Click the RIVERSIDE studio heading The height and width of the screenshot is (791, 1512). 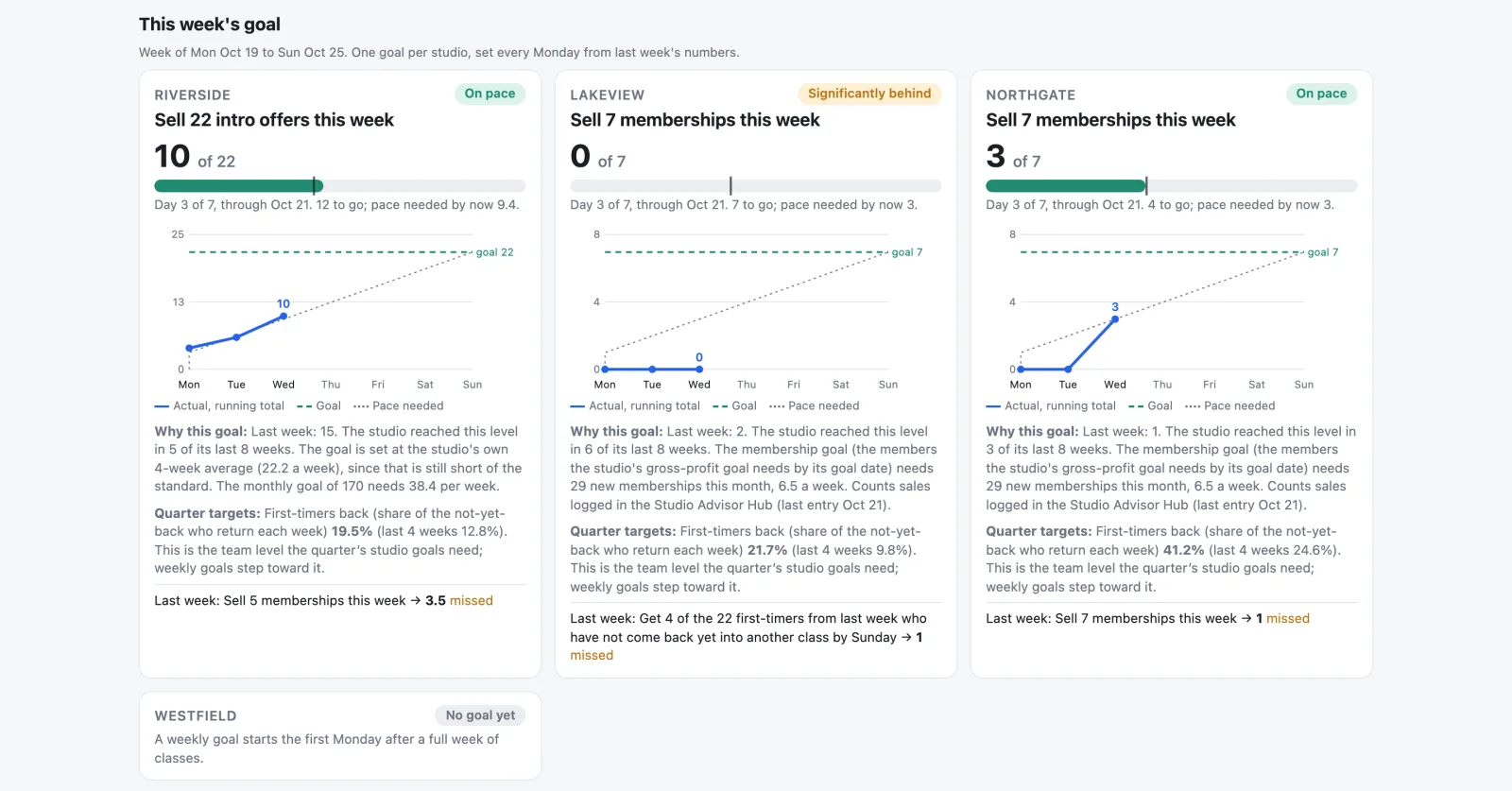coord(193,95)
